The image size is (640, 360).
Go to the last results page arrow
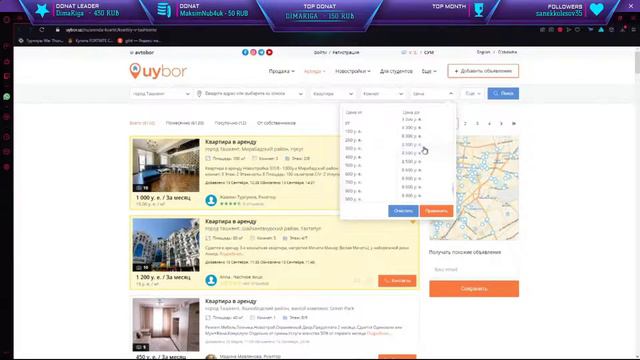tap(514, 123)
